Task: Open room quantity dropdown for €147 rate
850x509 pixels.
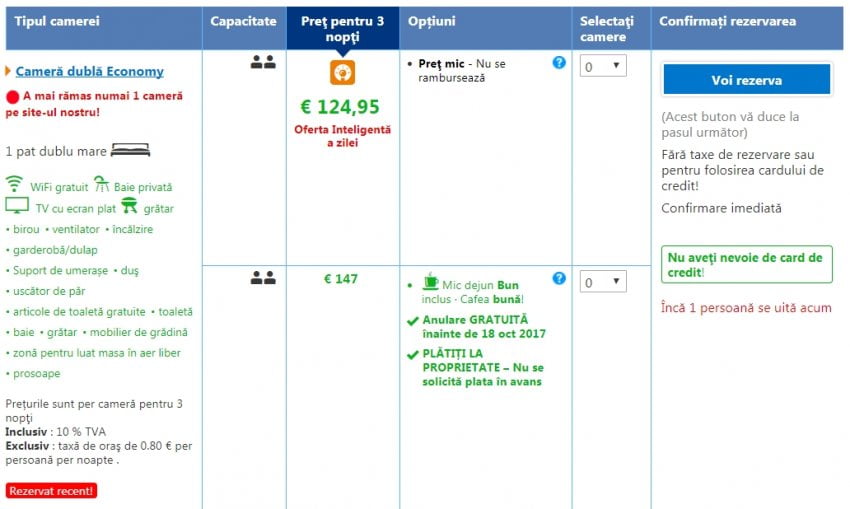Action: [603, 282]
